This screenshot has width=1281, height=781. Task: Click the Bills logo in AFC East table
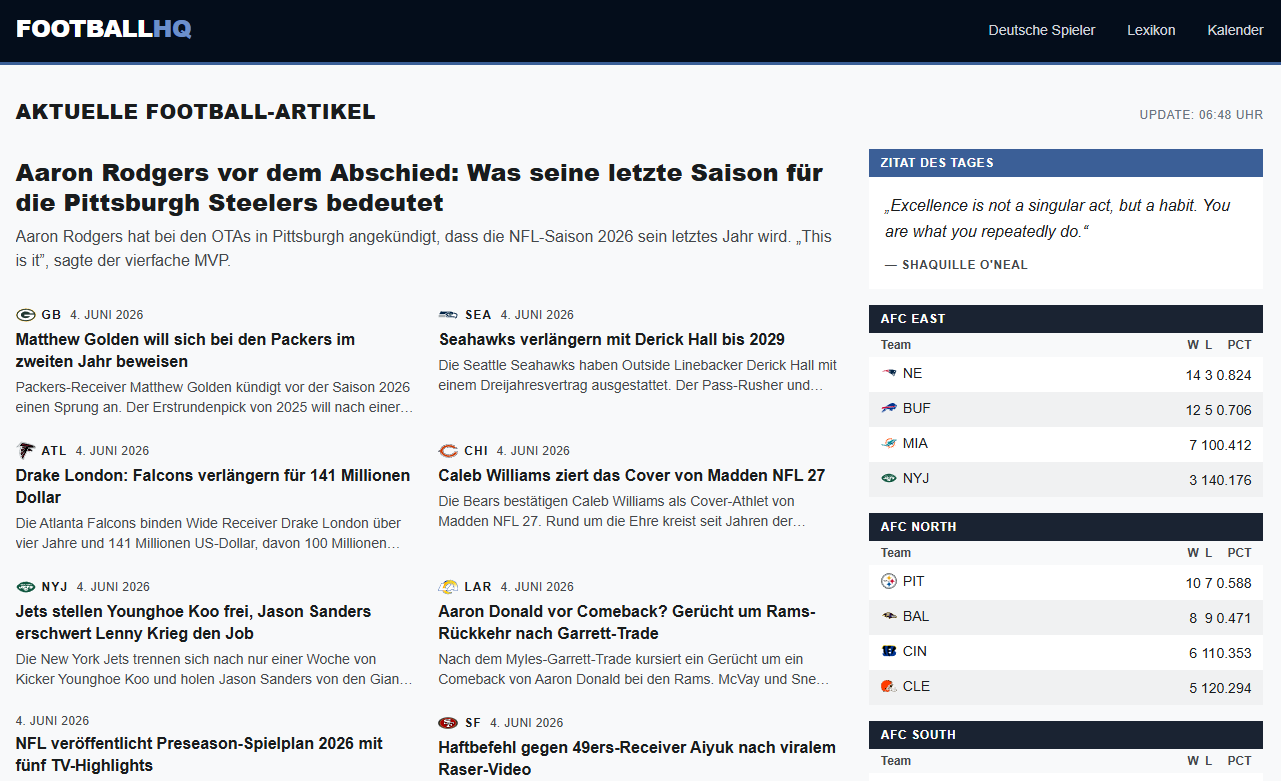(x=889, y=408)
